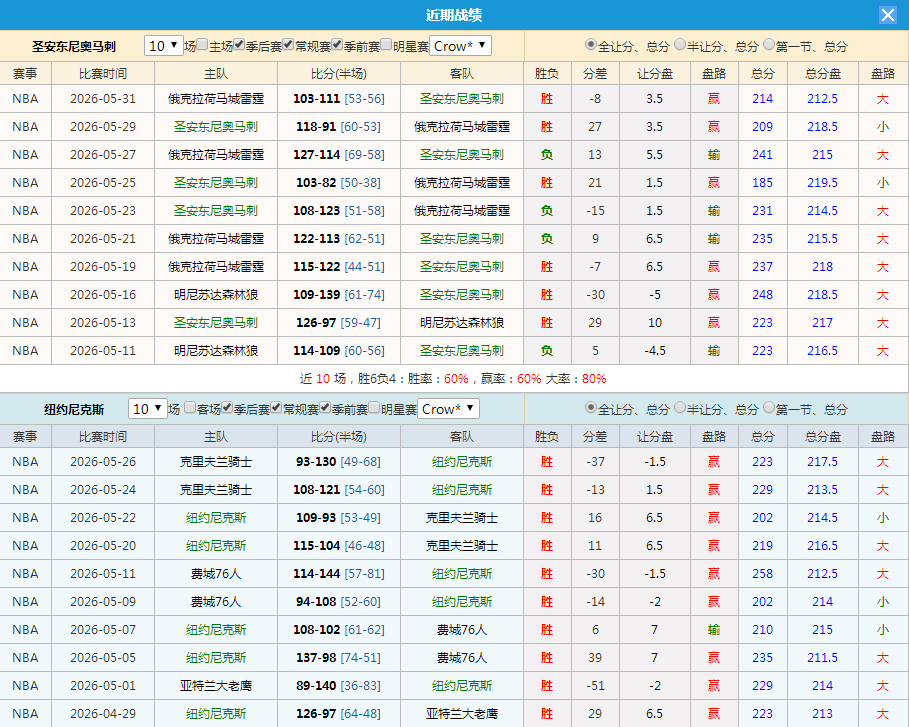Enable 明星赛 checkbox in the 圣安东尼奥马刺 filter row
Image resolution: width=909 pixels, height=727 pixels.
[386, 45]
